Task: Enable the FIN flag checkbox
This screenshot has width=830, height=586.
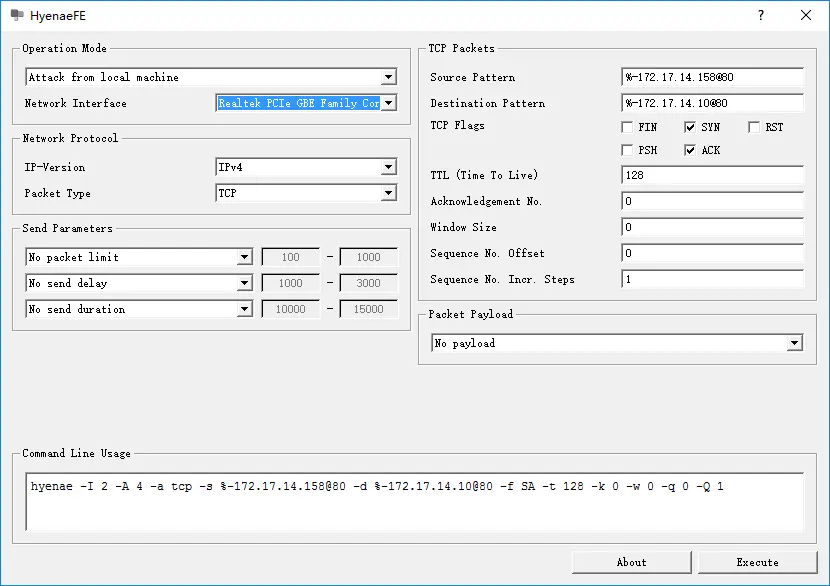Action: point(627,127)
